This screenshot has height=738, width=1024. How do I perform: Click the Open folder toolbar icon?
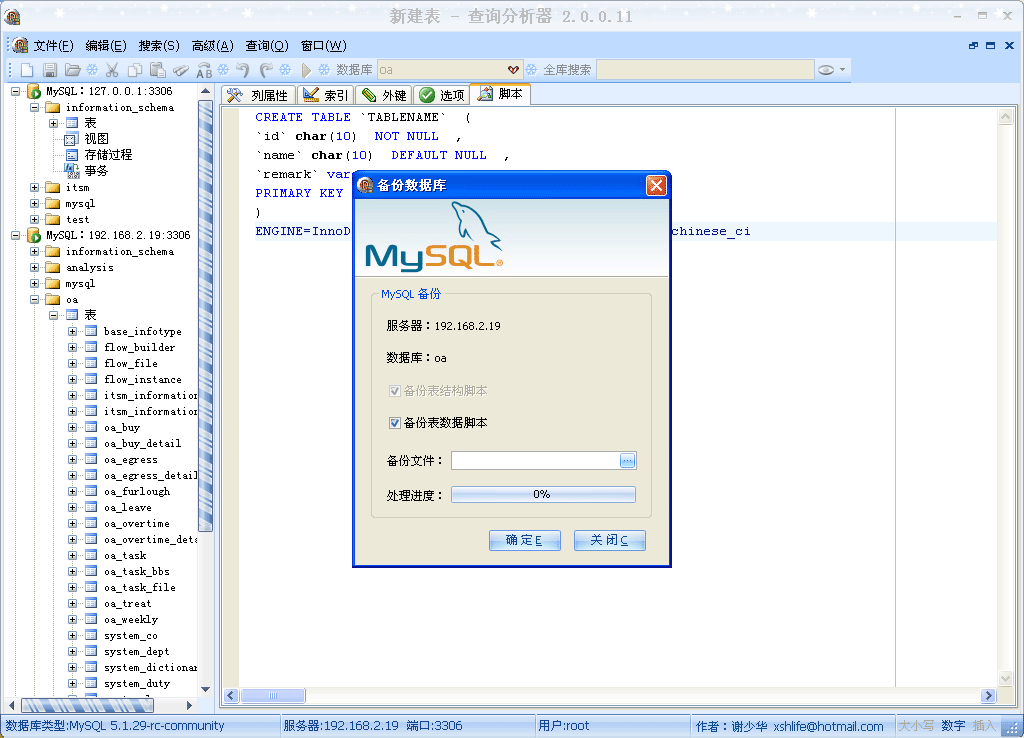[72, 70]
